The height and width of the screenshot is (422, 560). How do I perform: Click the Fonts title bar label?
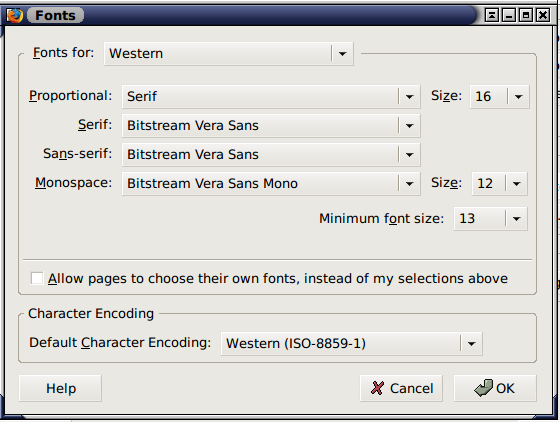(x=55, y=15)
